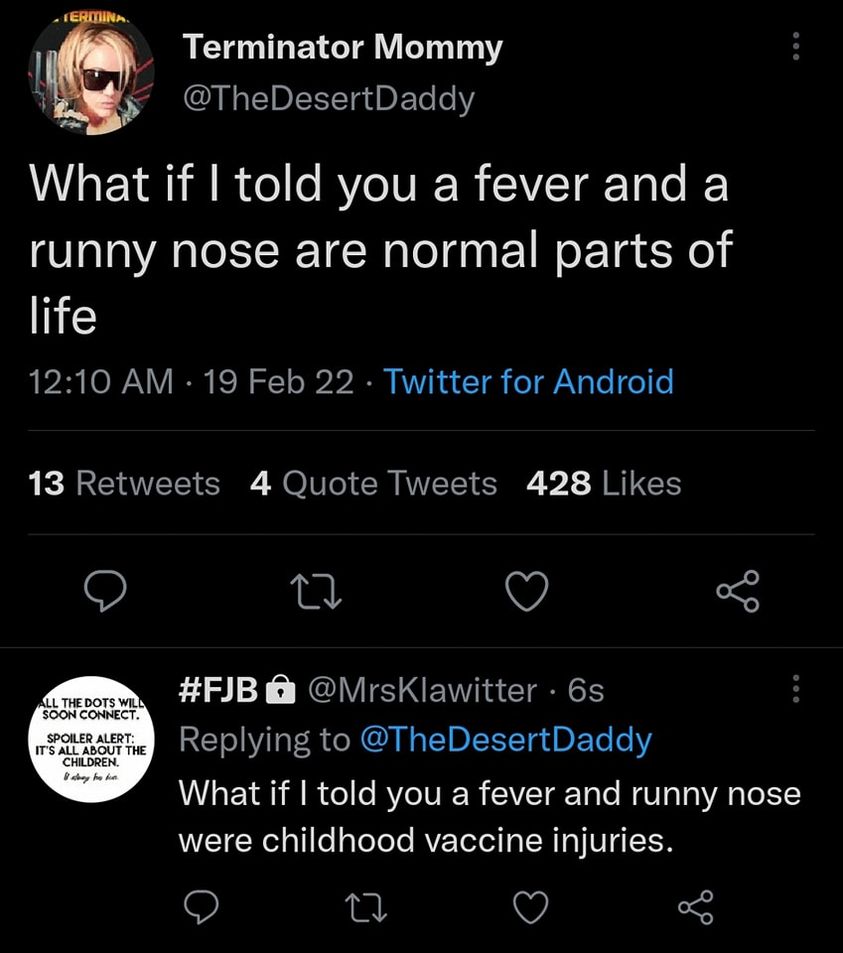Like the #FJB reply tweet
This screenshot has height=953, width=843.
tap(529, 906)
